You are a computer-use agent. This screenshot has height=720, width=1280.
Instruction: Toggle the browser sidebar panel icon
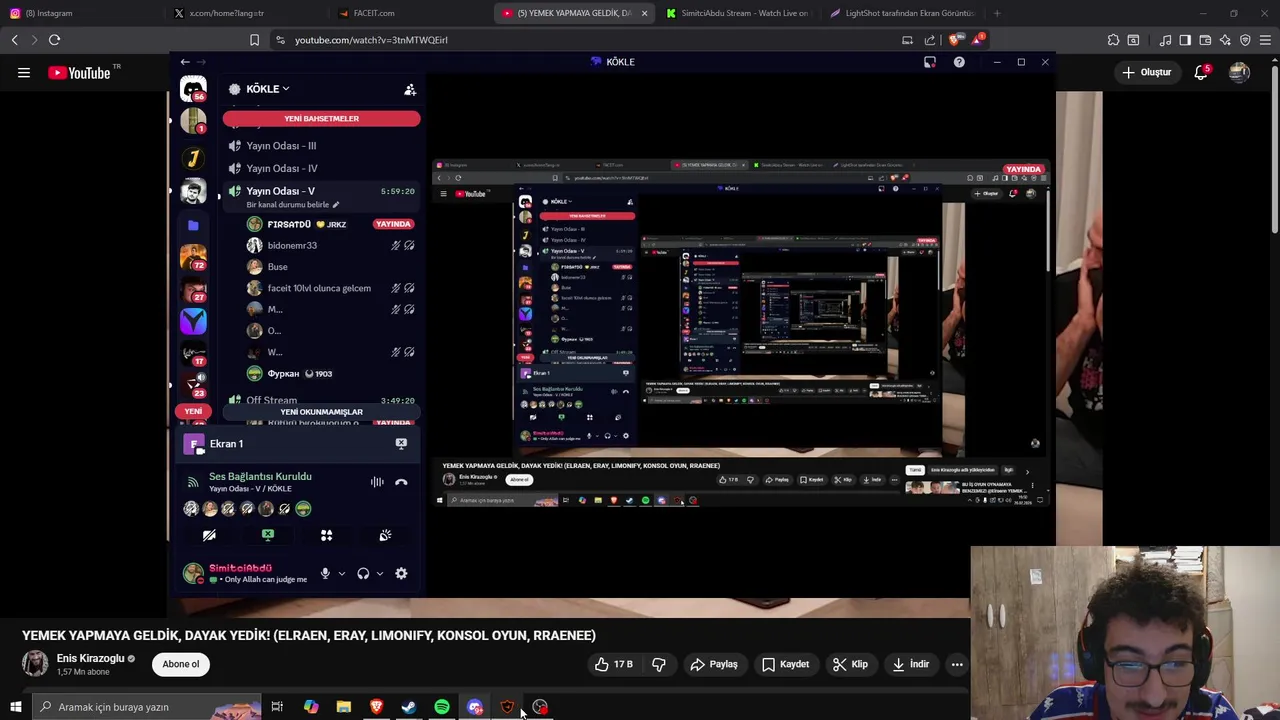coord(1185,40)
